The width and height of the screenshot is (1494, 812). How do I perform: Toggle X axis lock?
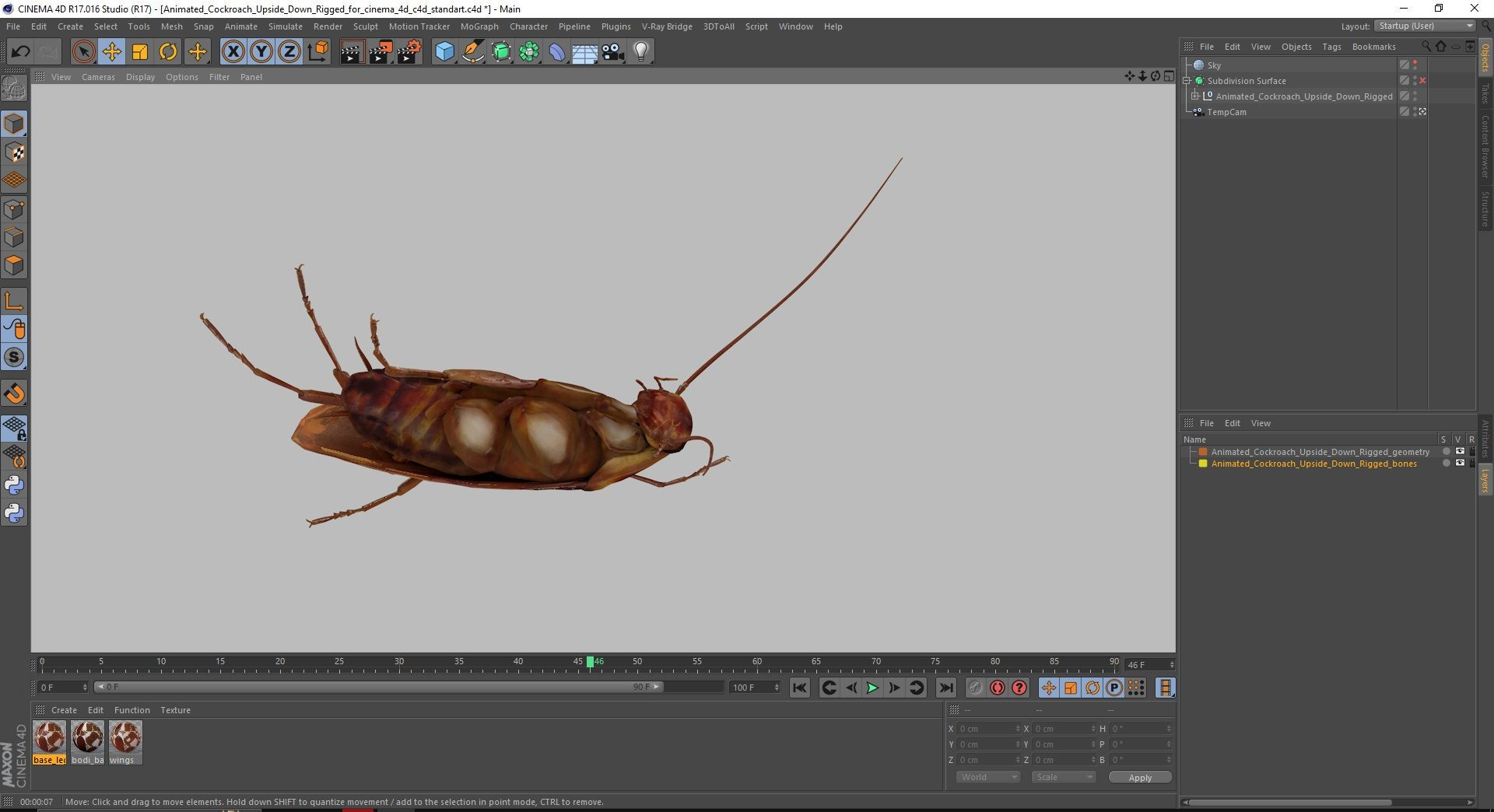[233, 52]
